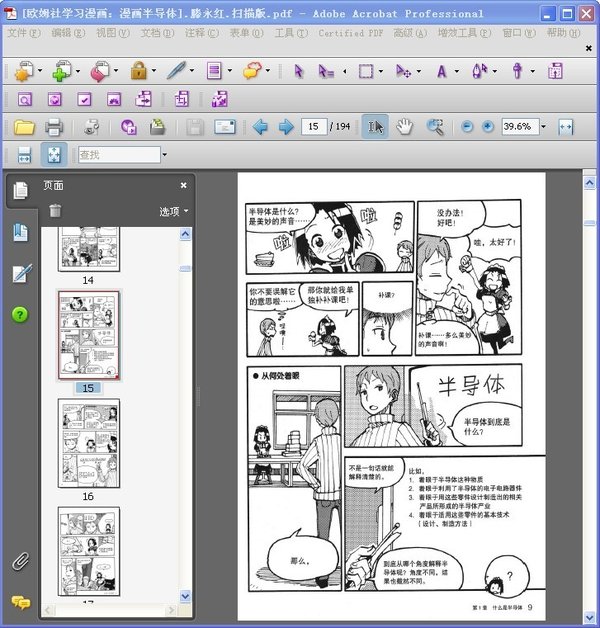Close the 页面 pages panel

coord(183,185)
